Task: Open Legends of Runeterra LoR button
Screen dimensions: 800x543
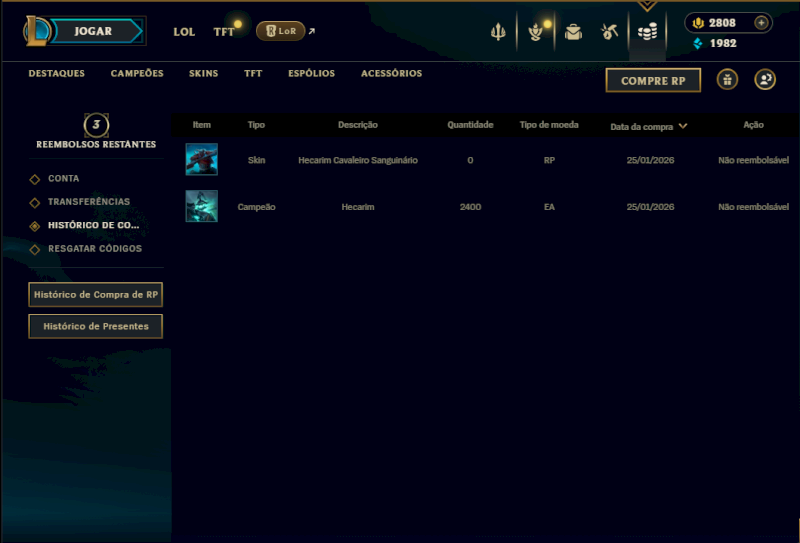Action: pyautogui.click(x=281, y=31)
